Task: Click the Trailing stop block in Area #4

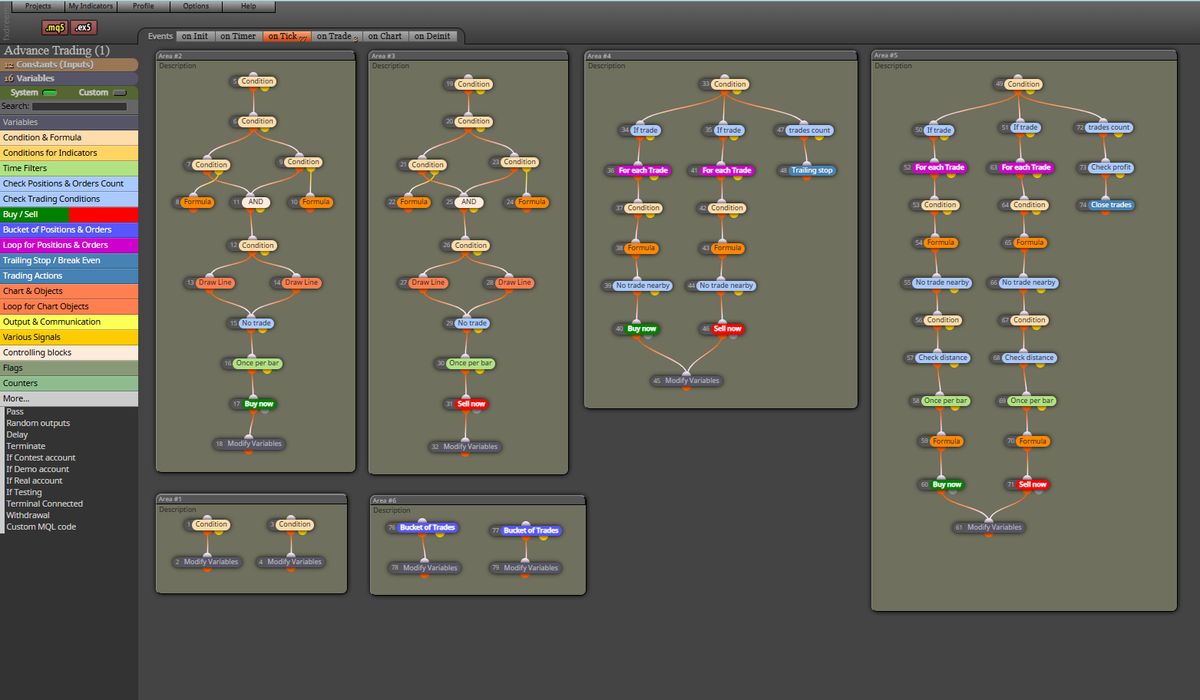Action: (x=812, y=171)
